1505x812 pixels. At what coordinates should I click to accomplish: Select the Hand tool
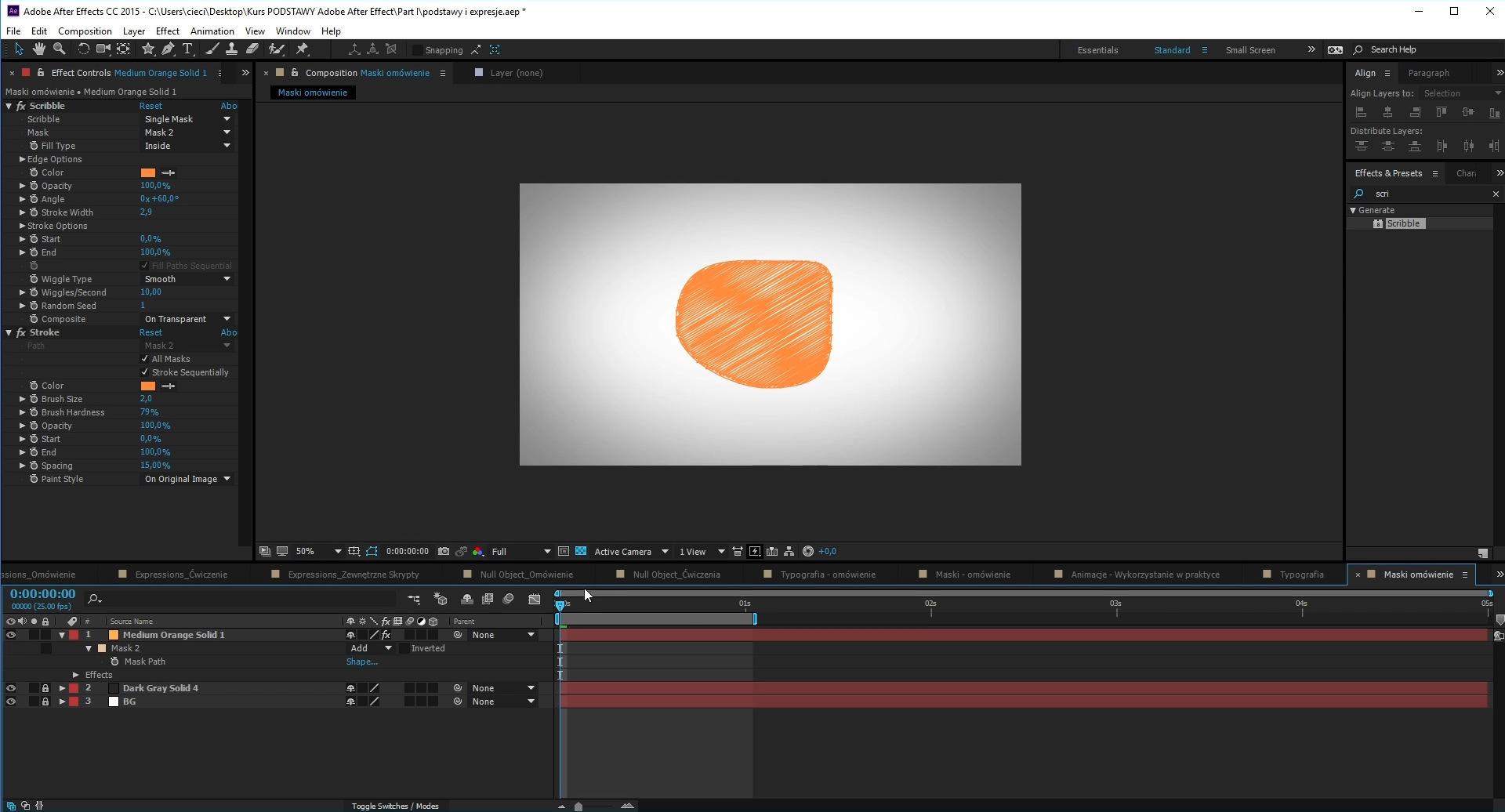39,49
